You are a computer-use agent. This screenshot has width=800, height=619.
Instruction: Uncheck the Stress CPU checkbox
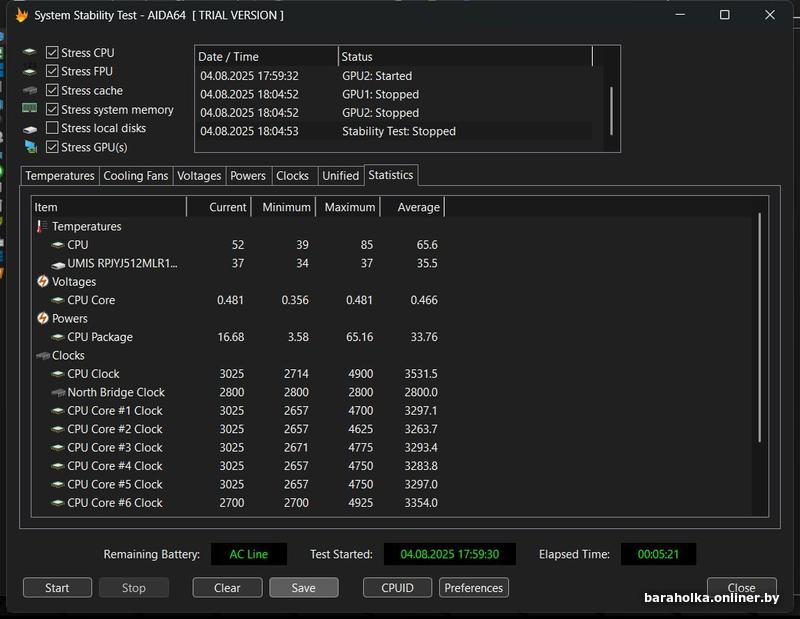click(52, 53)
